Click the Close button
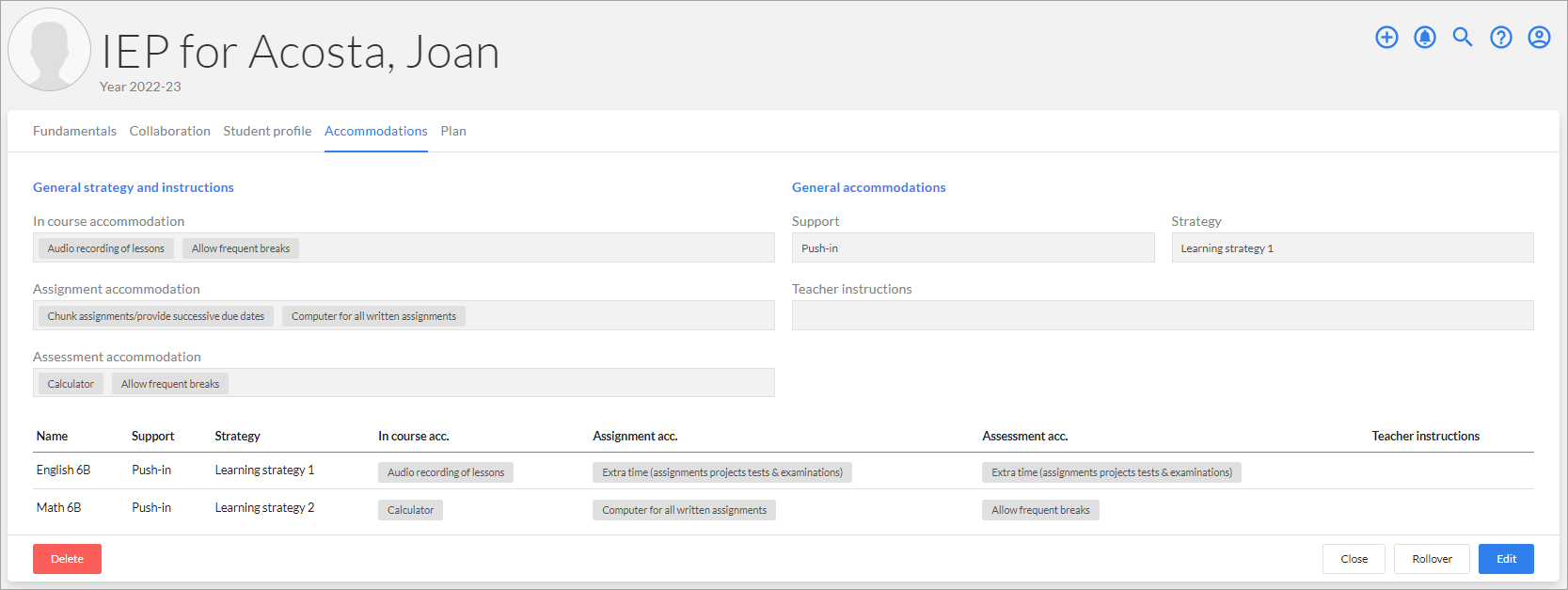This screenshot has width=1568, height=590. [1354, 559]
